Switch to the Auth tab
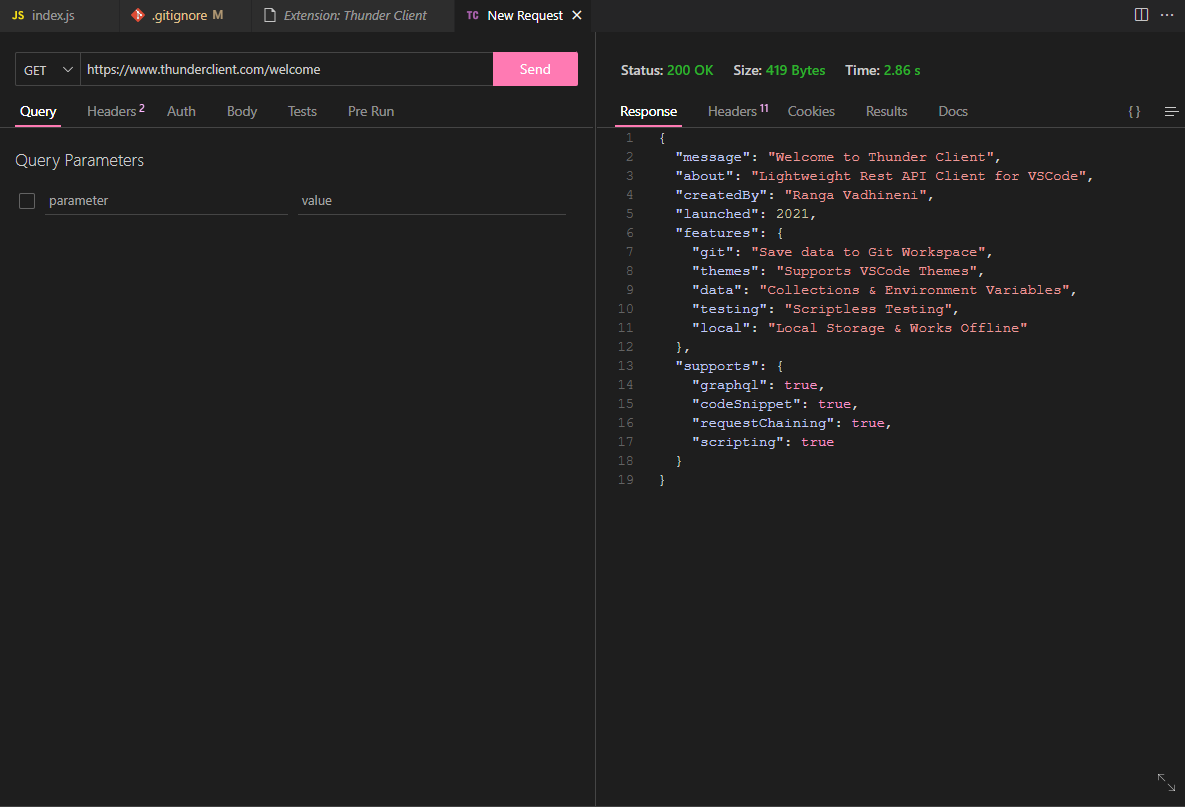Viewport: 1185px width, 807px height. (x=181, y=111)
